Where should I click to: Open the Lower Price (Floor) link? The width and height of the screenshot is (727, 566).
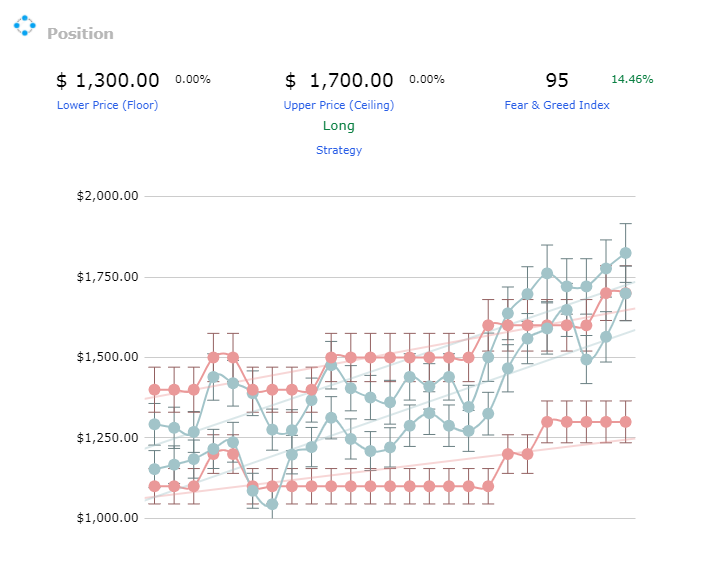click(x=108, y=105)
